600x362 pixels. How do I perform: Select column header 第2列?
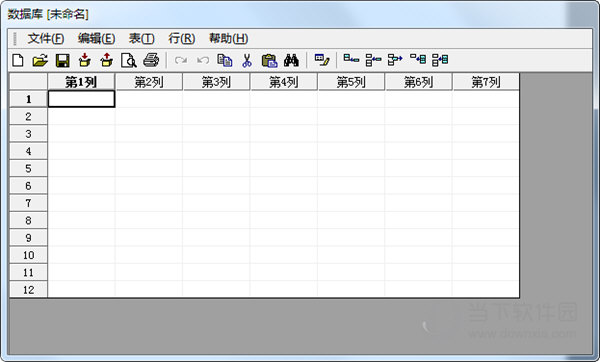[x=149, y=82]
